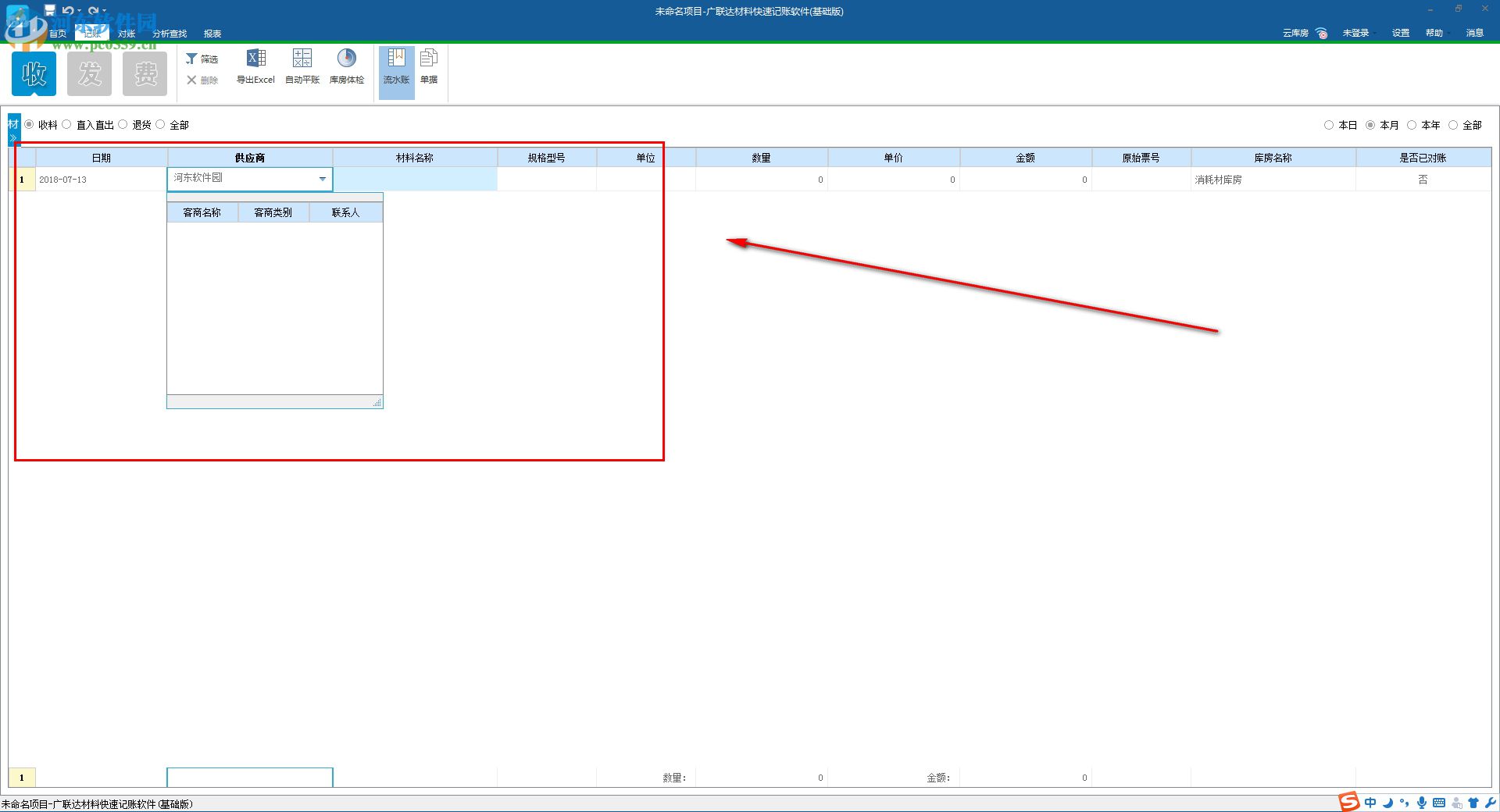
Task: Click the highlighted 材料名称 cell in row 1
Action: pyautogui.click(x=415, y=180)
